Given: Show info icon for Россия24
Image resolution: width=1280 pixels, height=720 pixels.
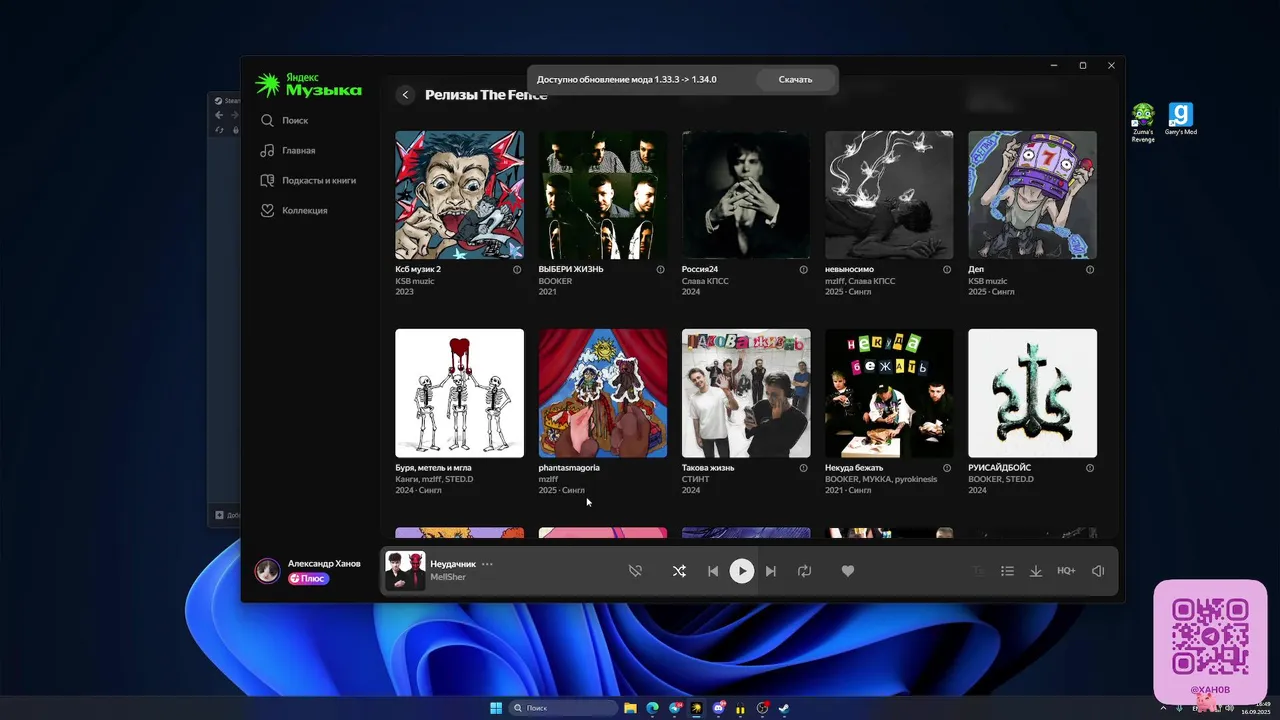Looking at the screenshot, I should coord(803,269).
